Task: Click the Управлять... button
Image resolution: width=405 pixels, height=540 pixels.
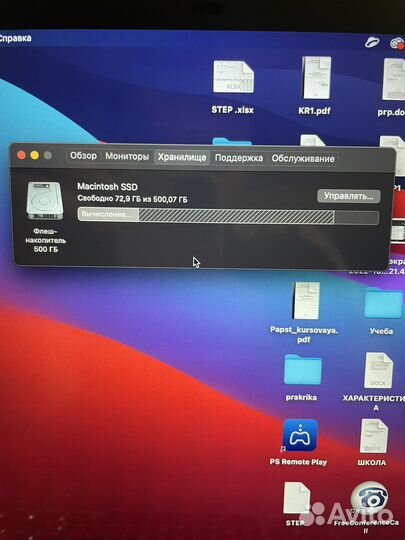Action: [349, 196]
